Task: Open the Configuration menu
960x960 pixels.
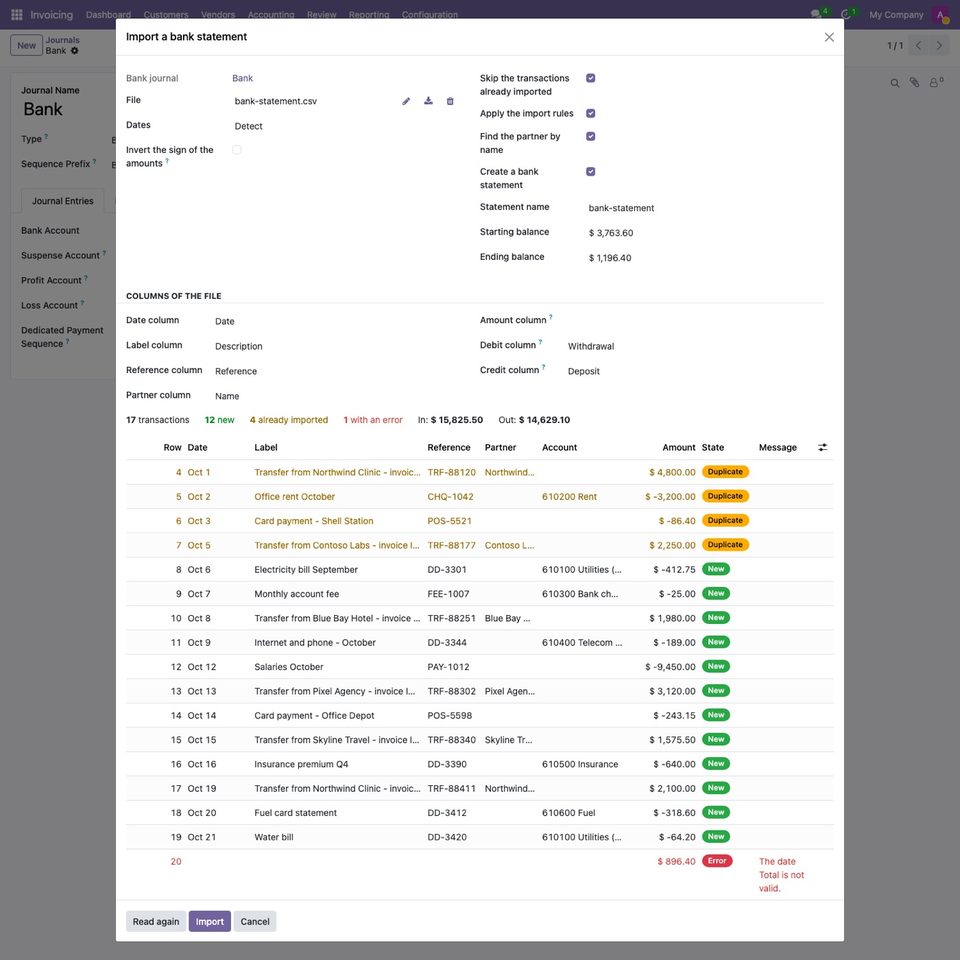Action: tap(430, 14)
